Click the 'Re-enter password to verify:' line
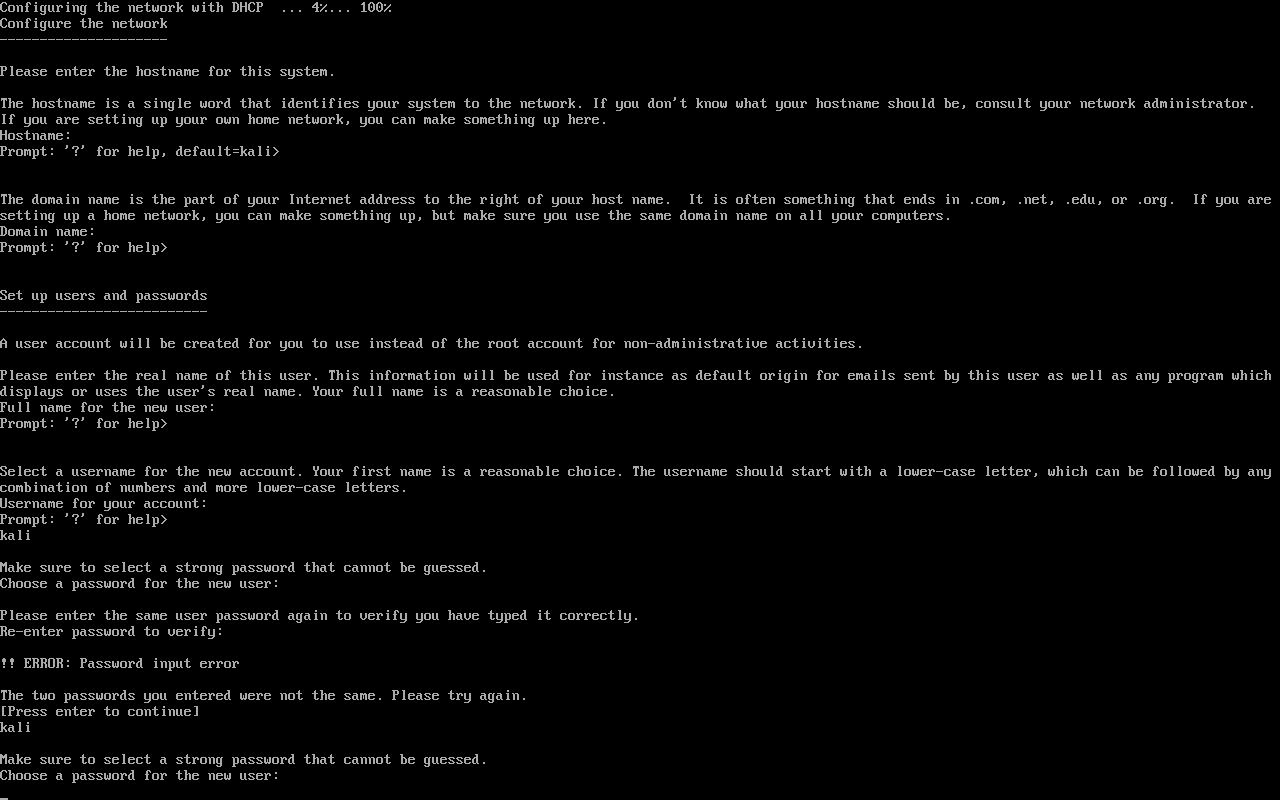Viewport: 1280px width, 800px height. pos(112,632)
